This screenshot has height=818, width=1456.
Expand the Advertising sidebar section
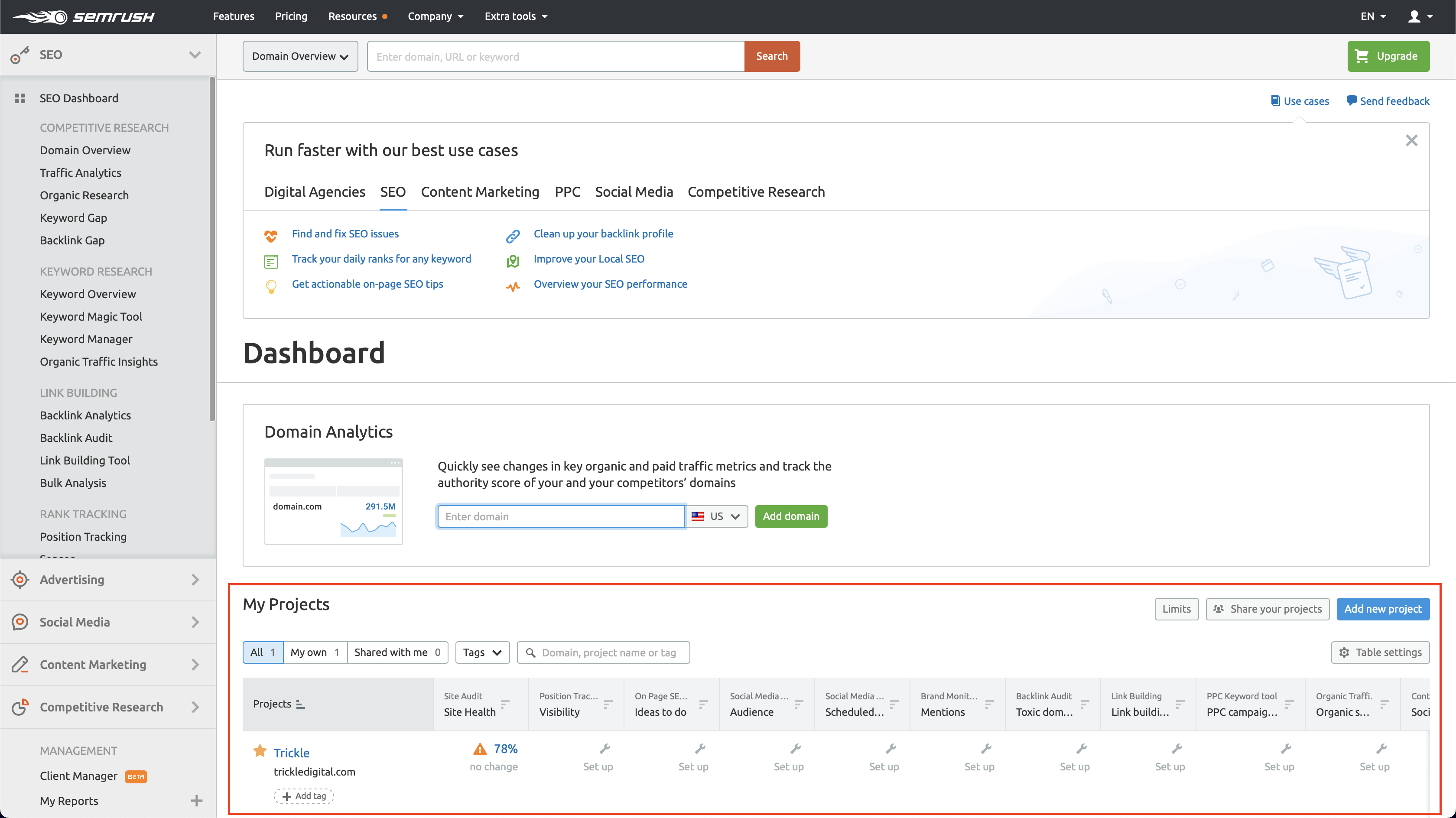click(195, 579)
